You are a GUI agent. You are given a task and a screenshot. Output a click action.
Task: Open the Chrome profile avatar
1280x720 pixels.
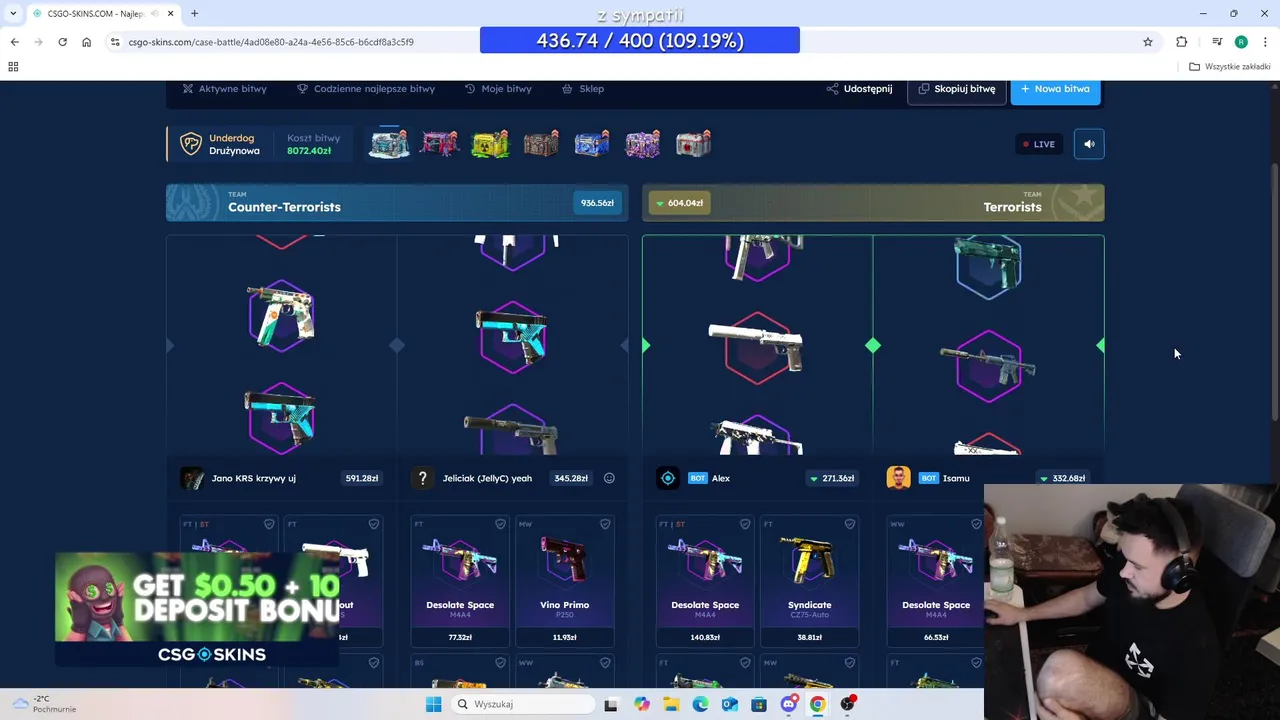(1241, 42)
